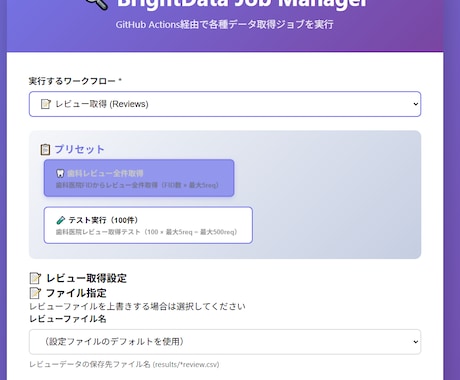Click the tooth icon in first preset
Screen dimensions: 460x380
tap(60, 173)
